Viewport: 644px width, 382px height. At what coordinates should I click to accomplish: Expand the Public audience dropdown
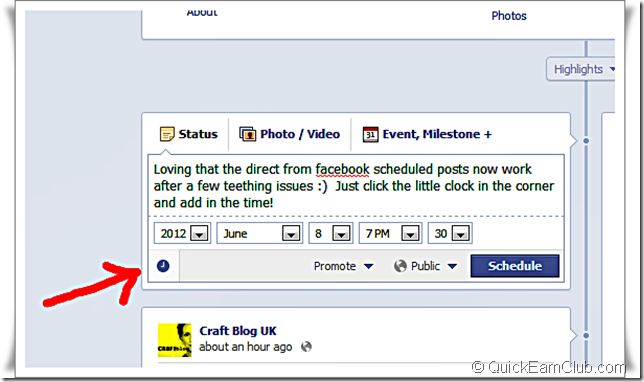[426, 266]
